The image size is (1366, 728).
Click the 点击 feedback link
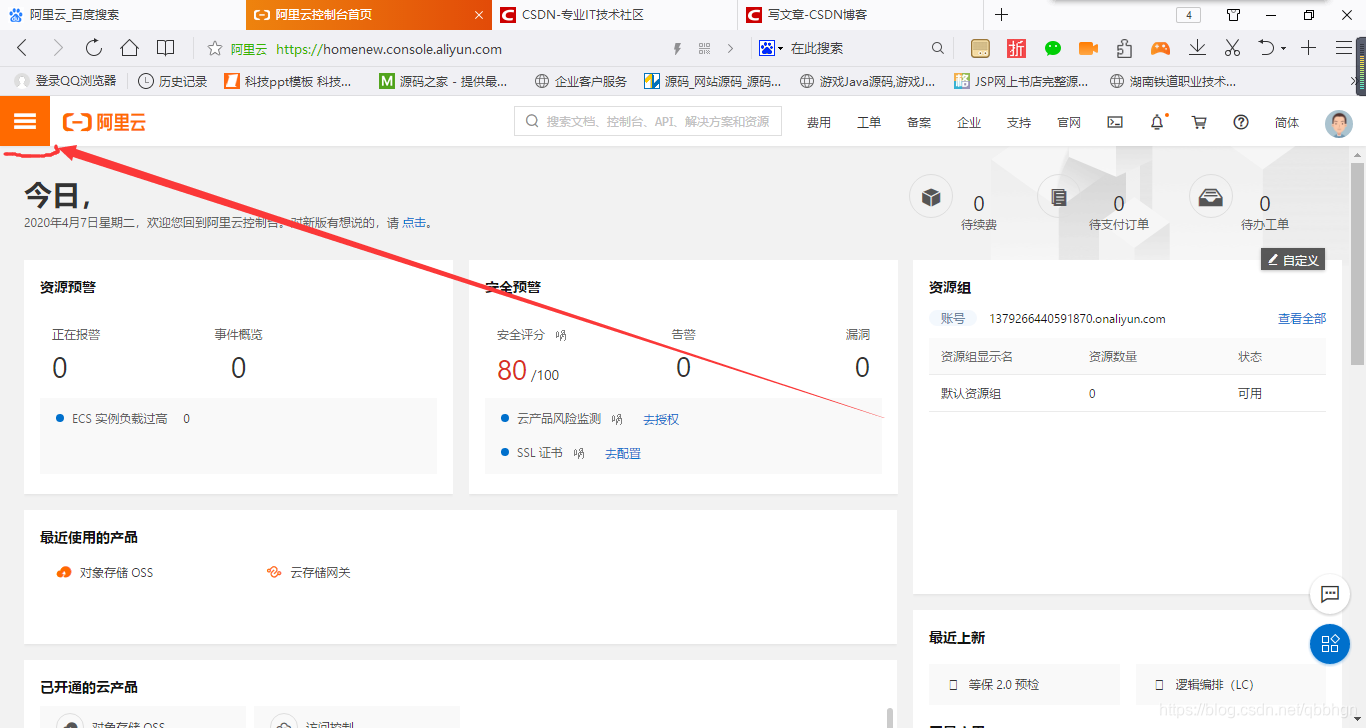(x=414, y=223)
